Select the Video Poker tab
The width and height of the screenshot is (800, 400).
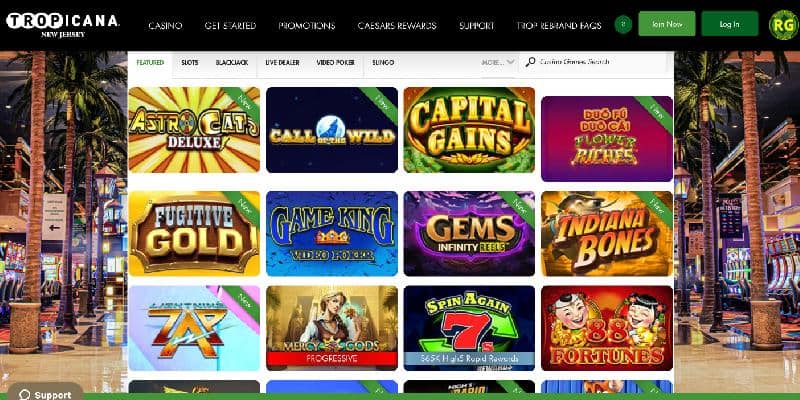coord(335,62)
